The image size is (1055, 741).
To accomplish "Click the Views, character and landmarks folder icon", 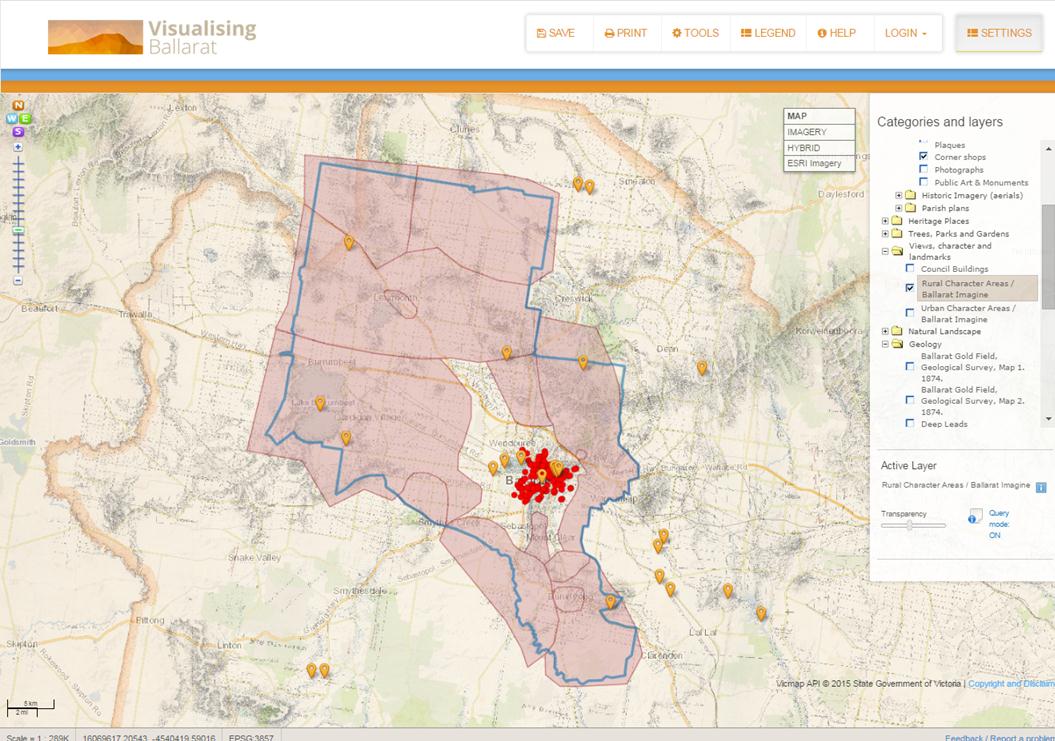I will [x=897, y=251].
